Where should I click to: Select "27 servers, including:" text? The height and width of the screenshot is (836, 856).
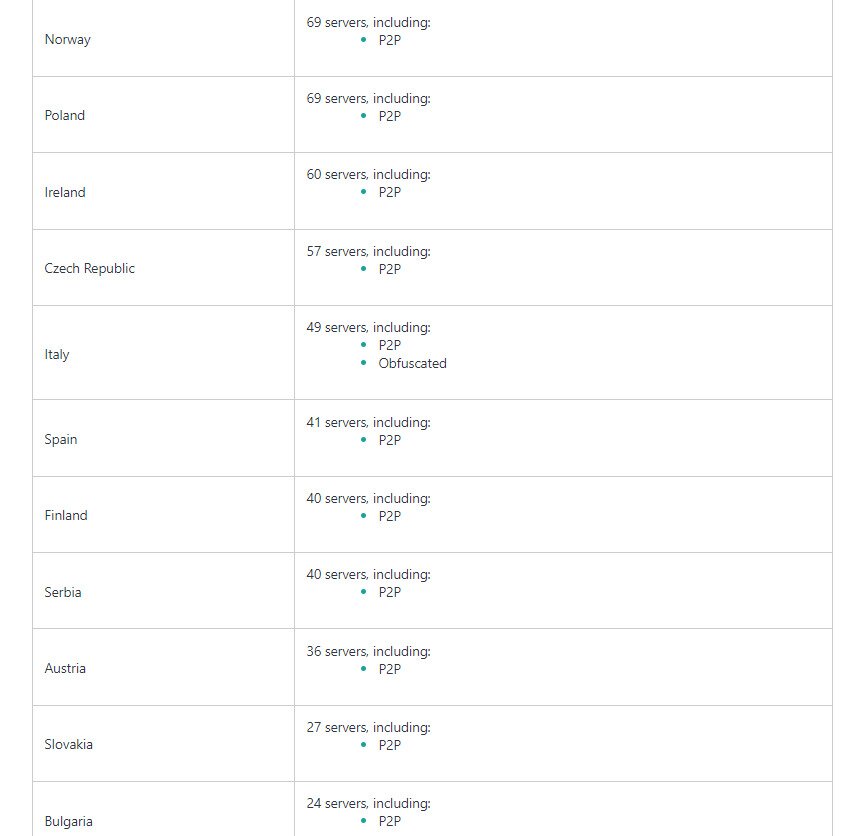(368, 727)
